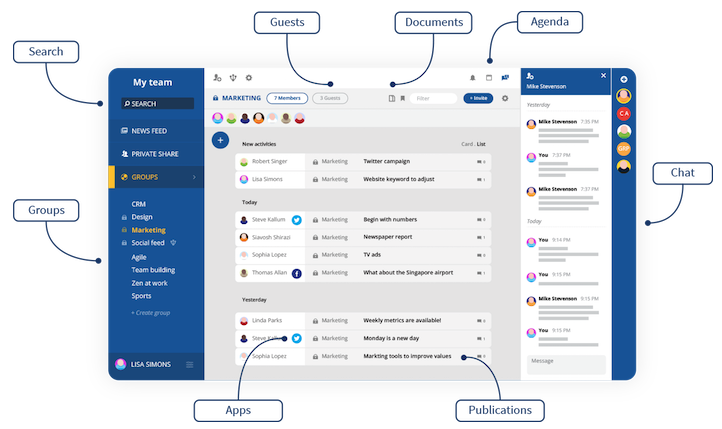Switch activity view to List
This screenshot has width=722, height=429.
[481, 144]
